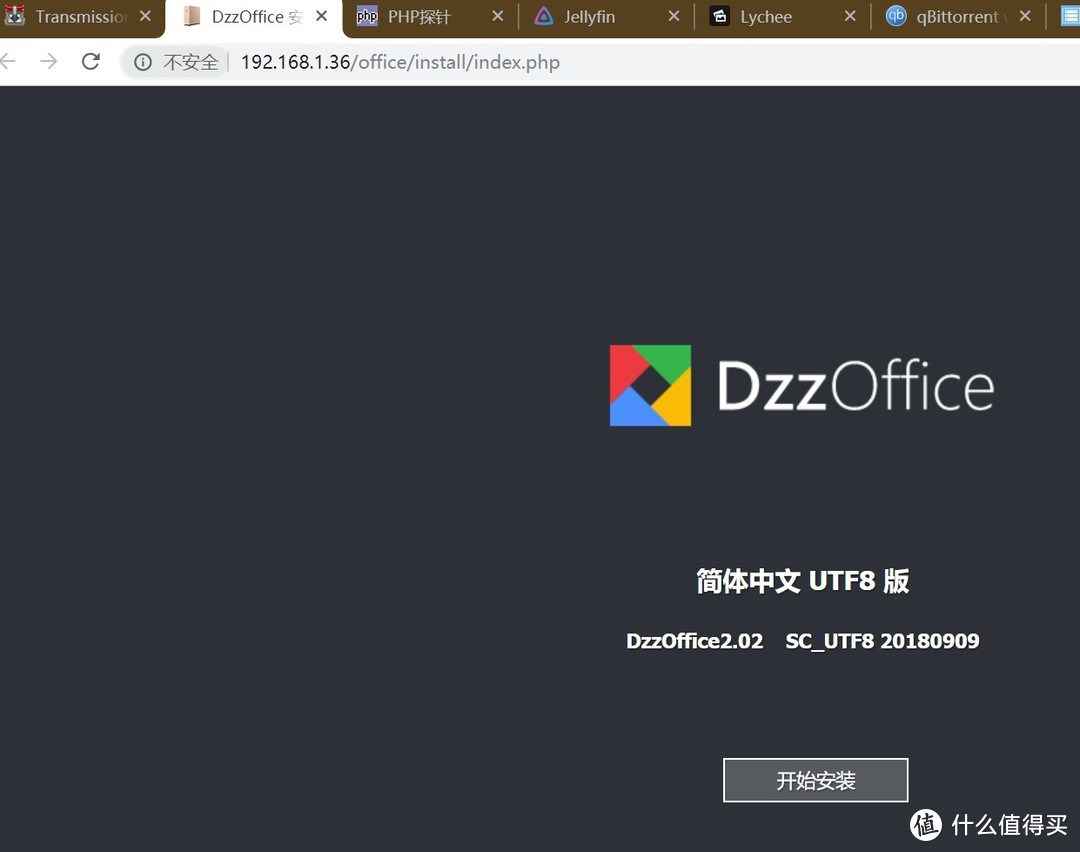Viewport: 1080px width, 852px height.
Task: Click the DzzOffice2.02 version text
Action: (694, 641)
